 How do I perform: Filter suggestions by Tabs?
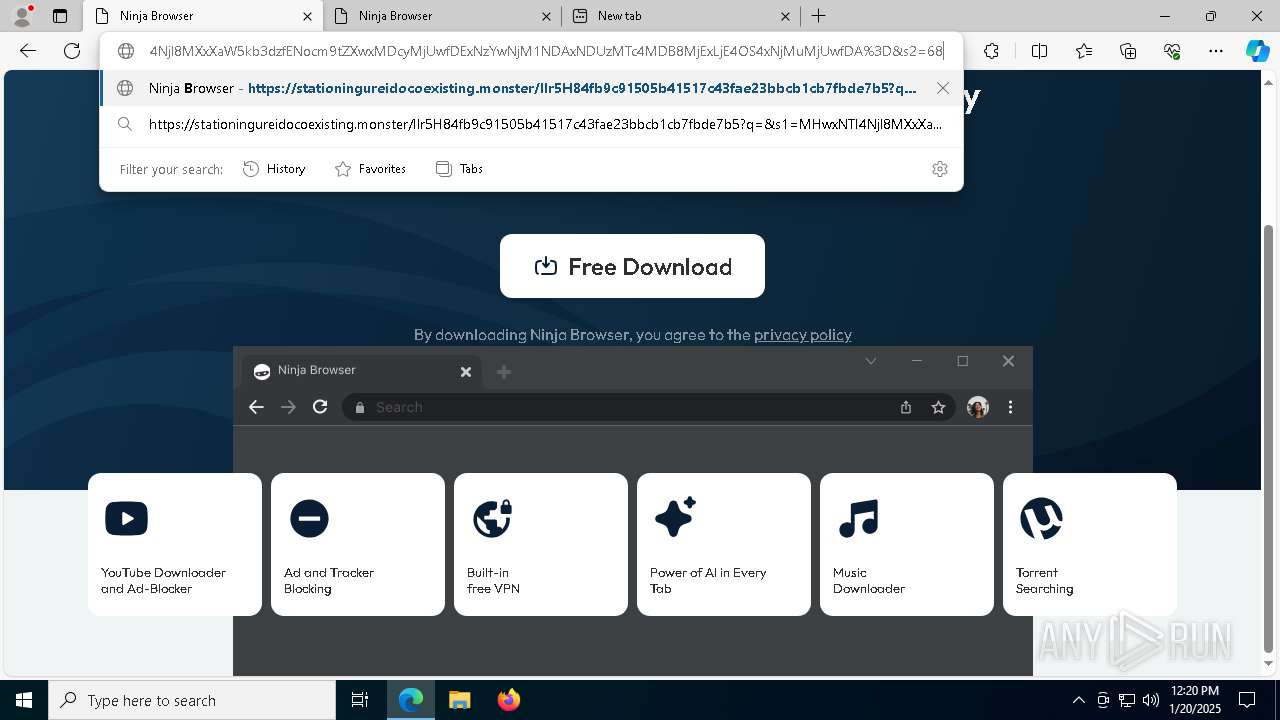coord(459,169)
